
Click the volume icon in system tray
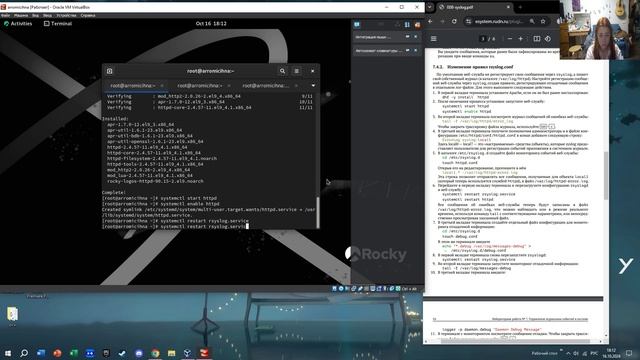tap(576, 353)
